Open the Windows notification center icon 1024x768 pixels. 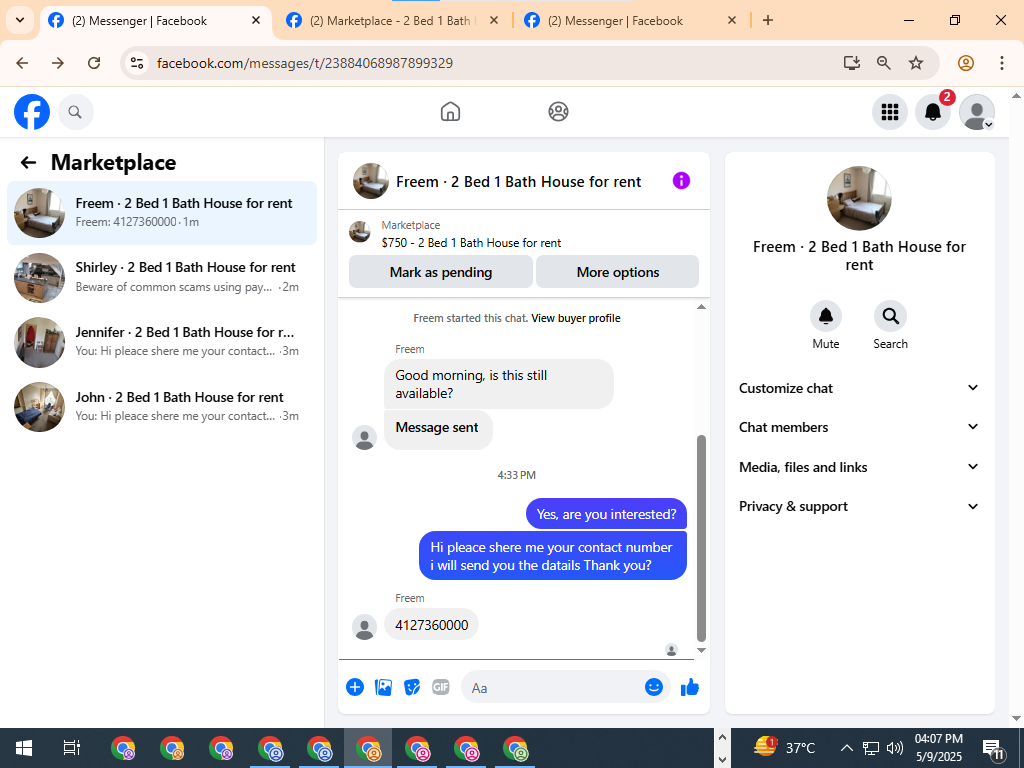(x=993, y=748)
